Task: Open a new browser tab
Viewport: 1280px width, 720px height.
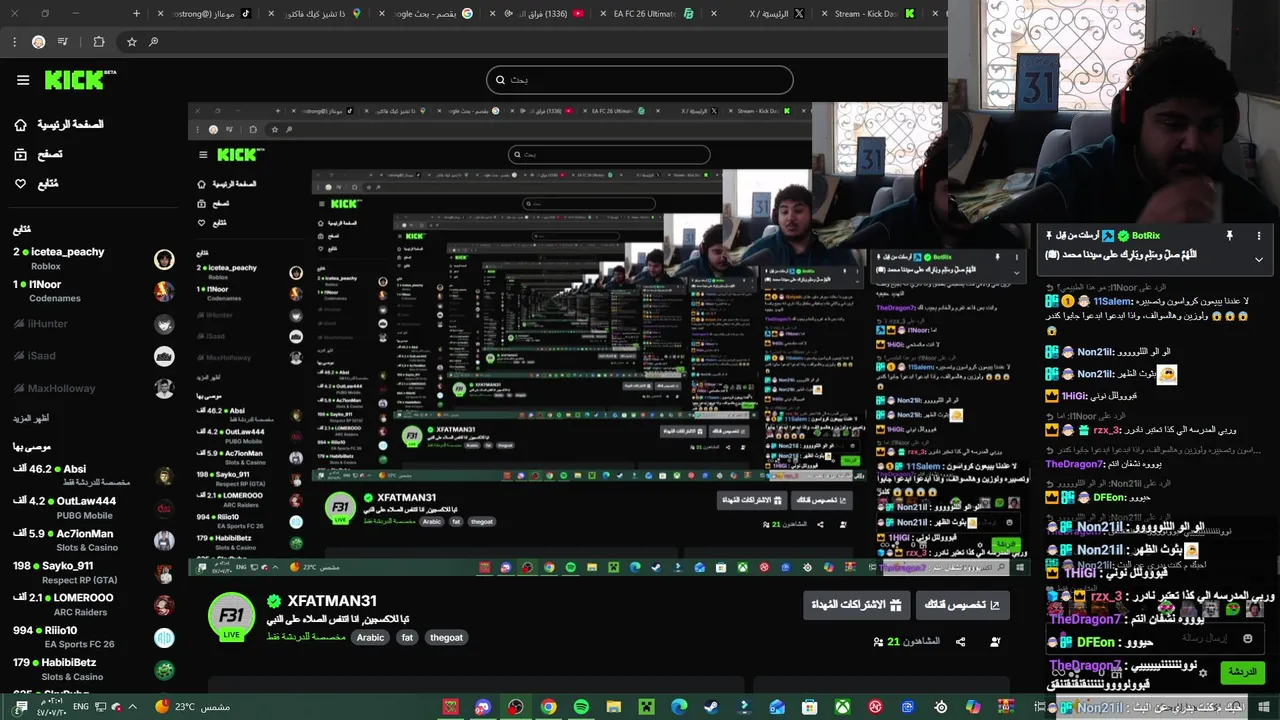Action: pos(137,14)
